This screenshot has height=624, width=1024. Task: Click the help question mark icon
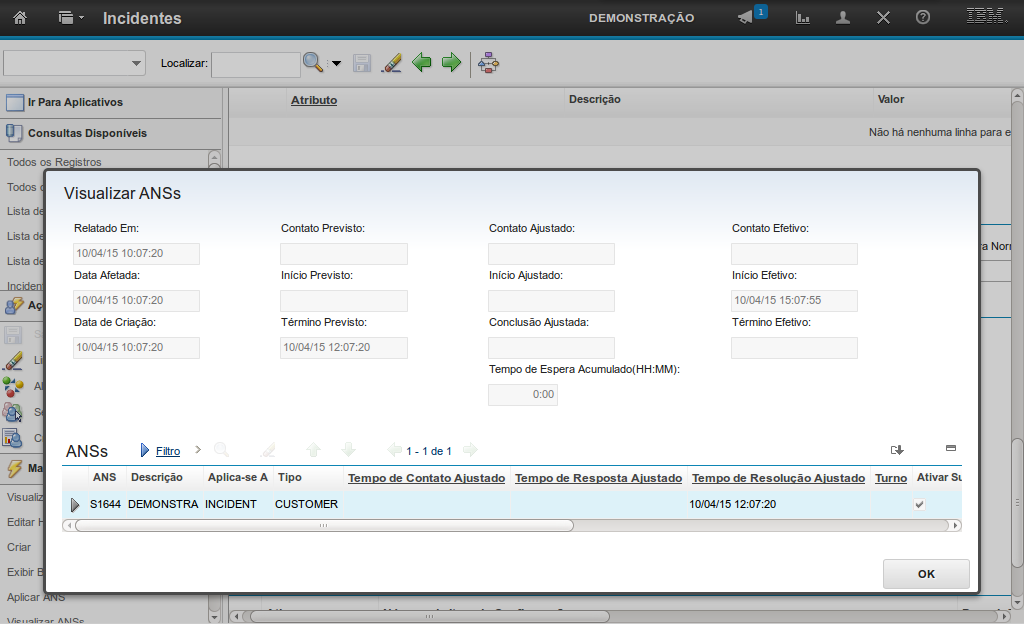923,18
